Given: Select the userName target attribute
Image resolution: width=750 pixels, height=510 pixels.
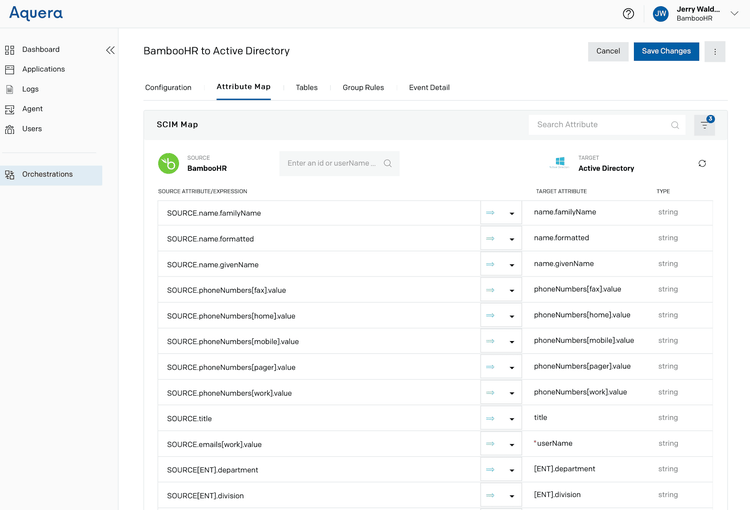Looking at the screenshot, I should pos(554,443).
